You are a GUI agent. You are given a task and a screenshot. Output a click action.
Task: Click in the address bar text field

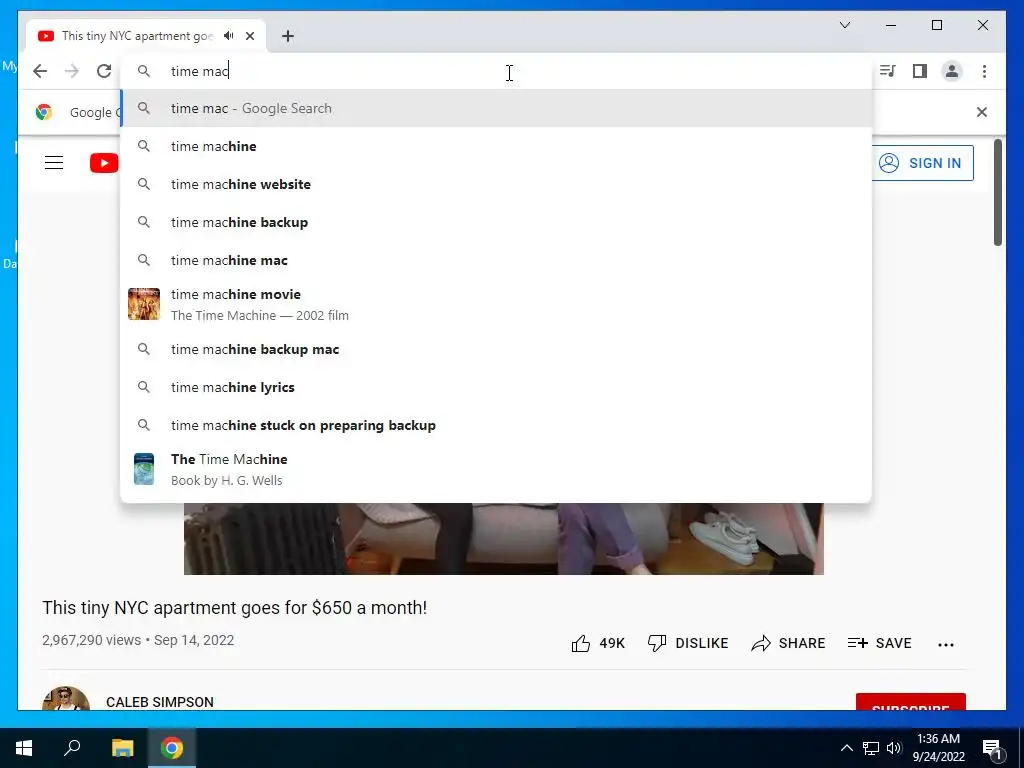coord(496,71)
